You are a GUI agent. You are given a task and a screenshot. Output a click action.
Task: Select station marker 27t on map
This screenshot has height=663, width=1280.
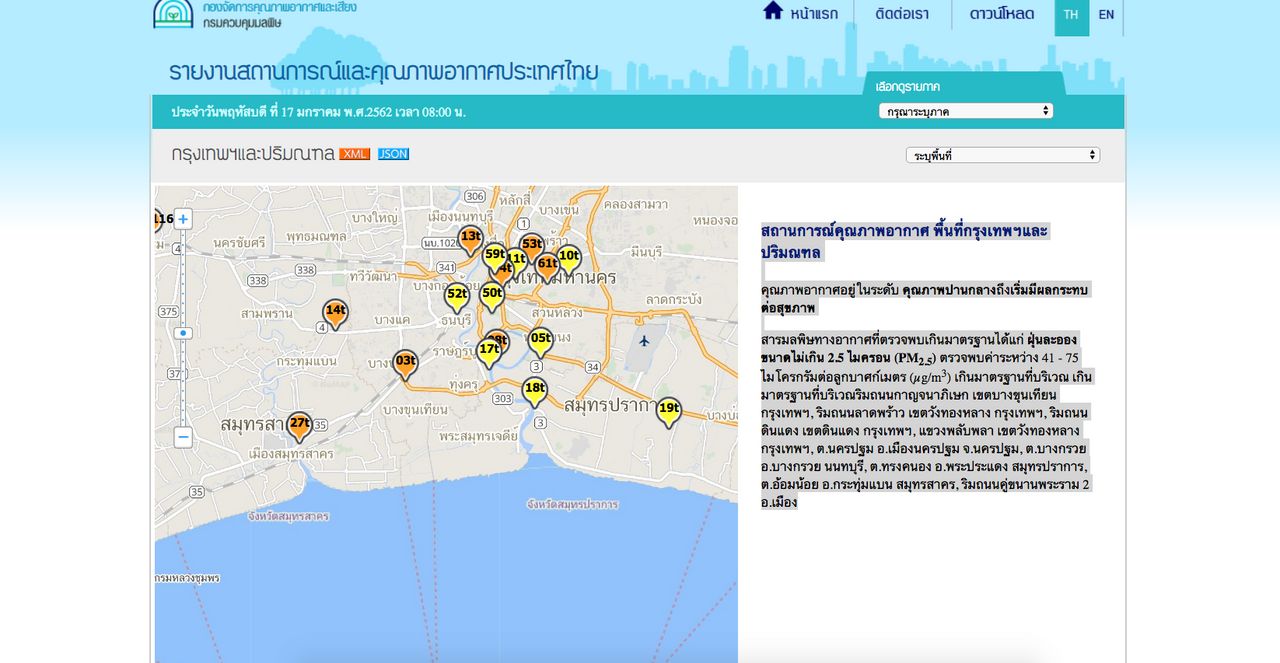(x=299, y=425)
